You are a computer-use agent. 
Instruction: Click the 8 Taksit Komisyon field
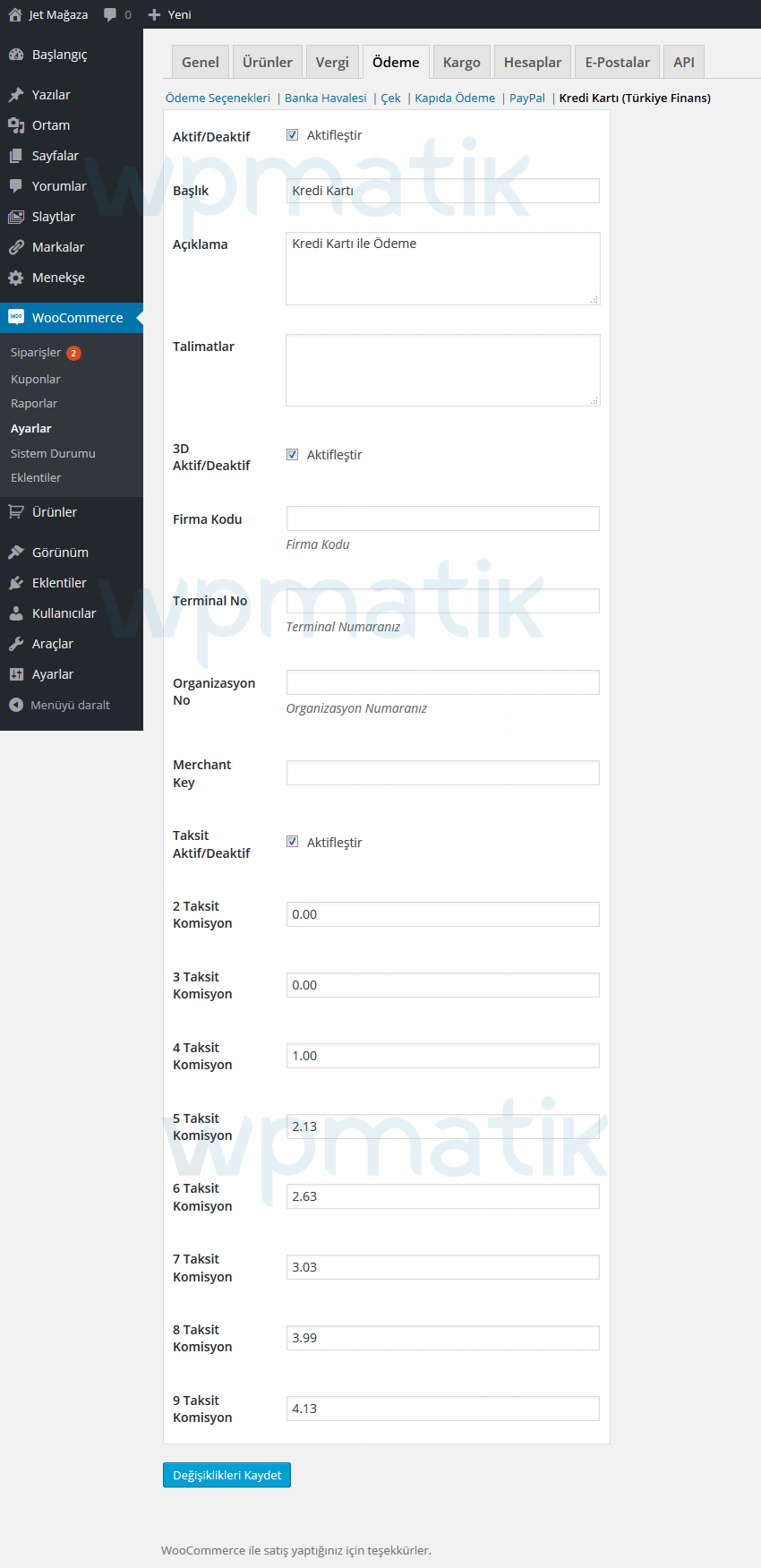coord(443,1338)
